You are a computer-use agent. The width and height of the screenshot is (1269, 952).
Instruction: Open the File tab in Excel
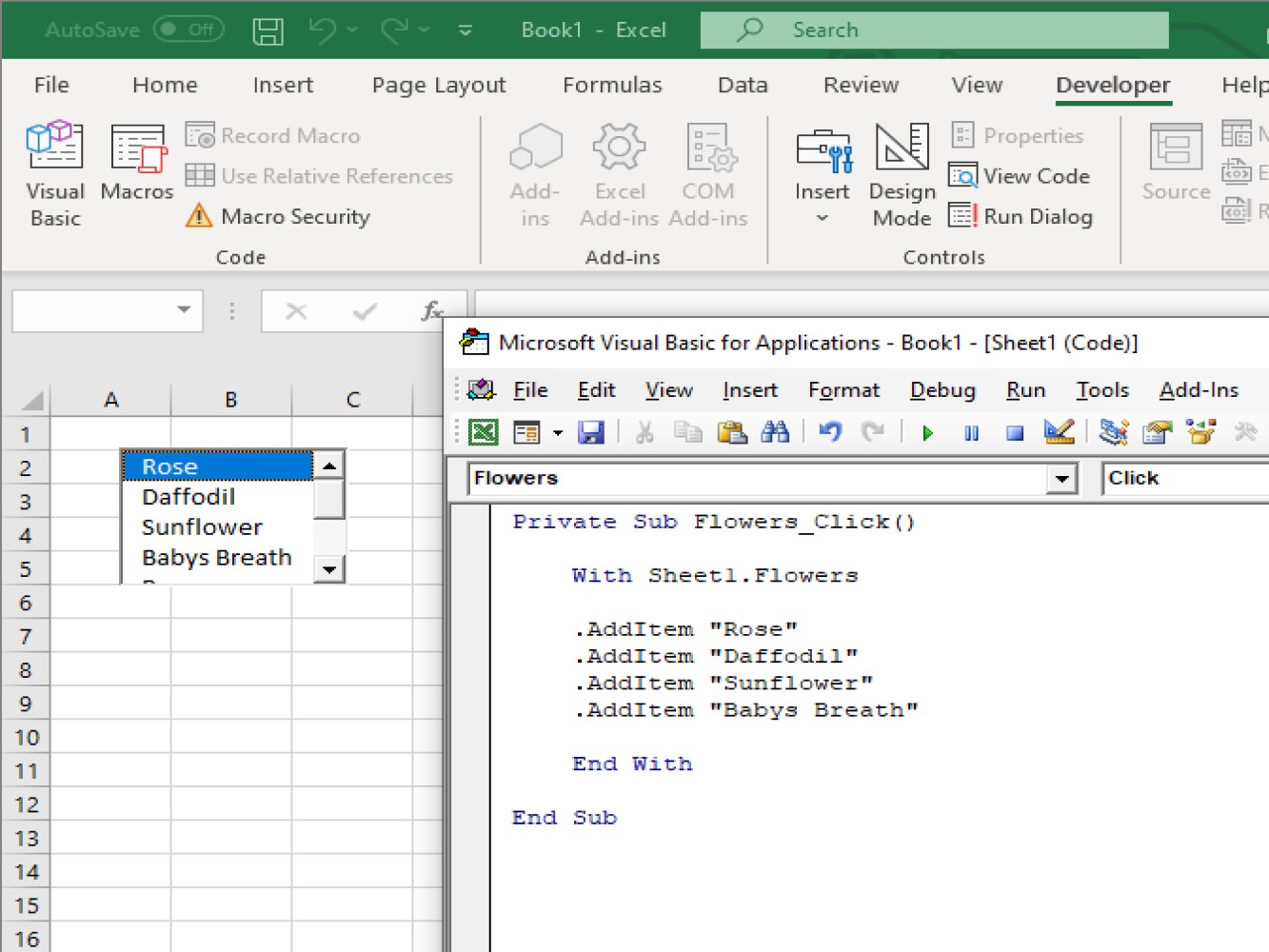(51, 85)
